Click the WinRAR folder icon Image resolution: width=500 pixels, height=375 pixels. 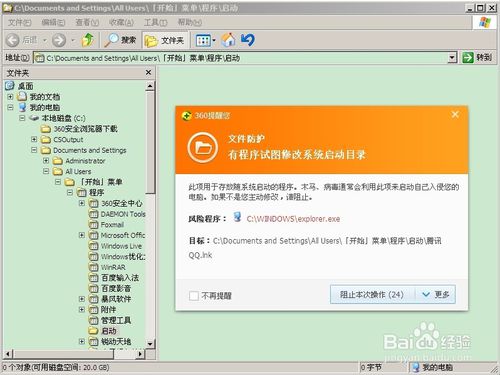pos(94,267)
